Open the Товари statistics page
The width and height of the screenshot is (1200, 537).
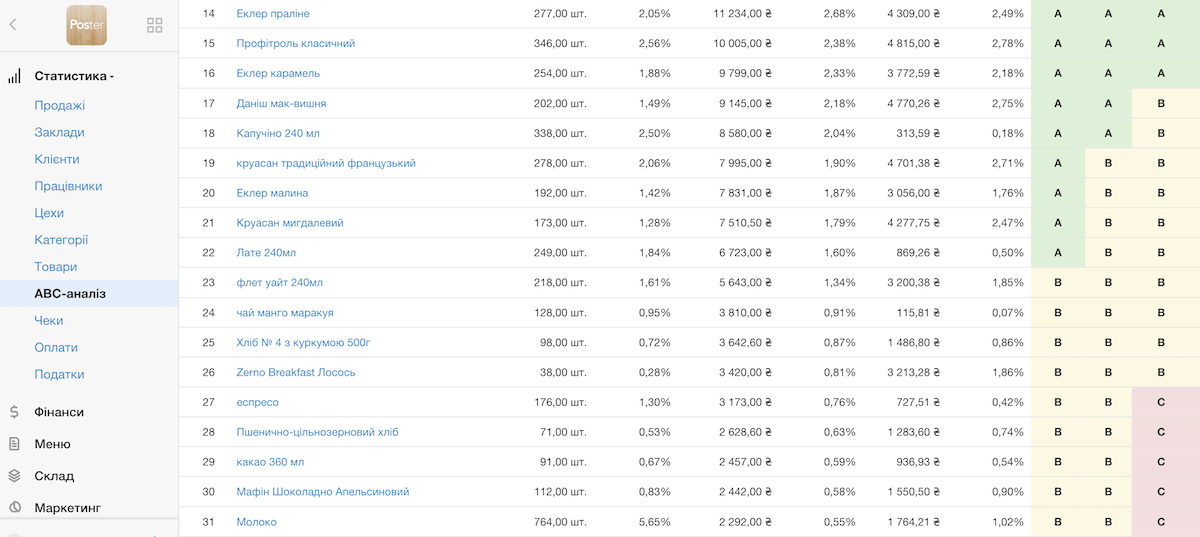(x=55, y=267)
